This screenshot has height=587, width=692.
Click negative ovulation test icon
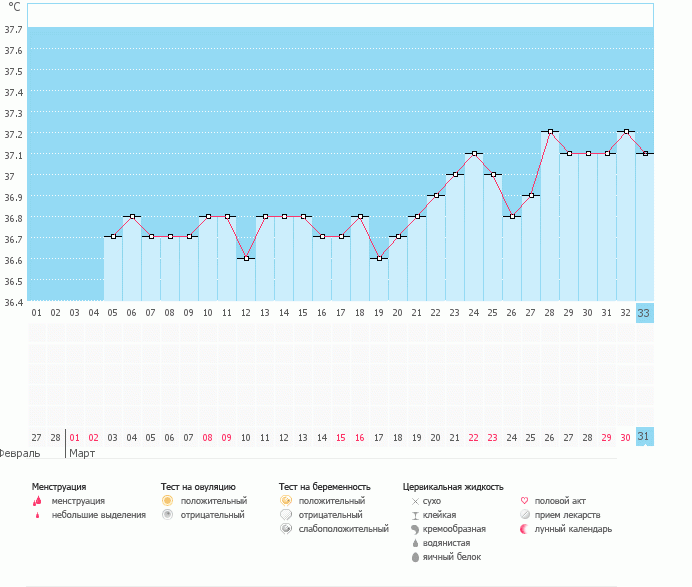click(x=168, y=515)
